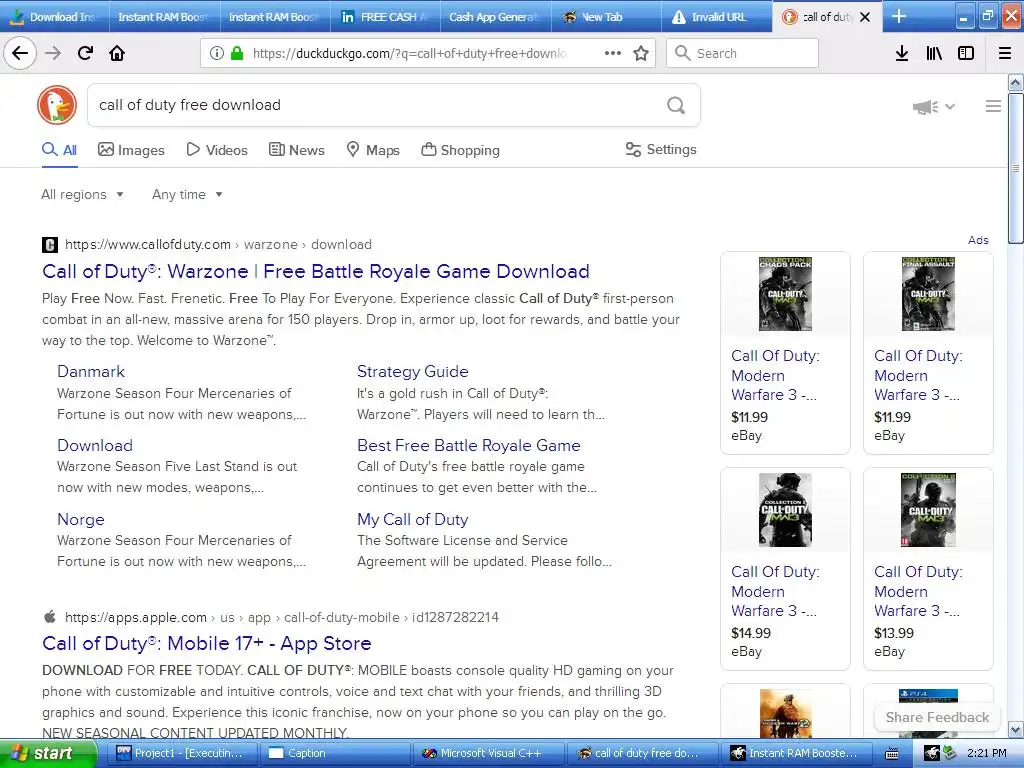Expand the Any time filter
Screen dimensions: 1024x768
pyautogui.click(x=187, y=195)
